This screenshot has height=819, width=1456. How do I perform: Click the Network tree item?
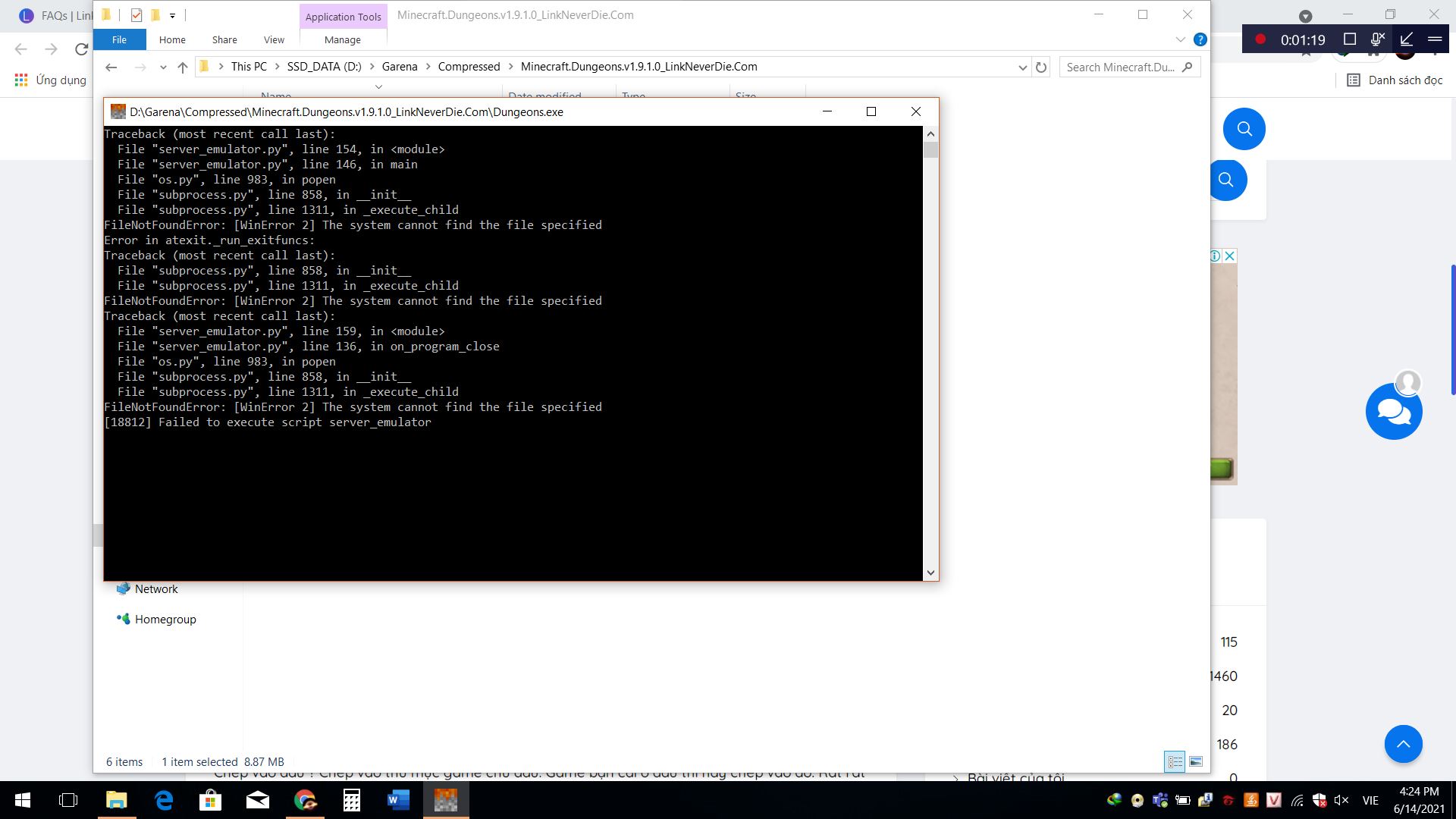coord(156,589)
